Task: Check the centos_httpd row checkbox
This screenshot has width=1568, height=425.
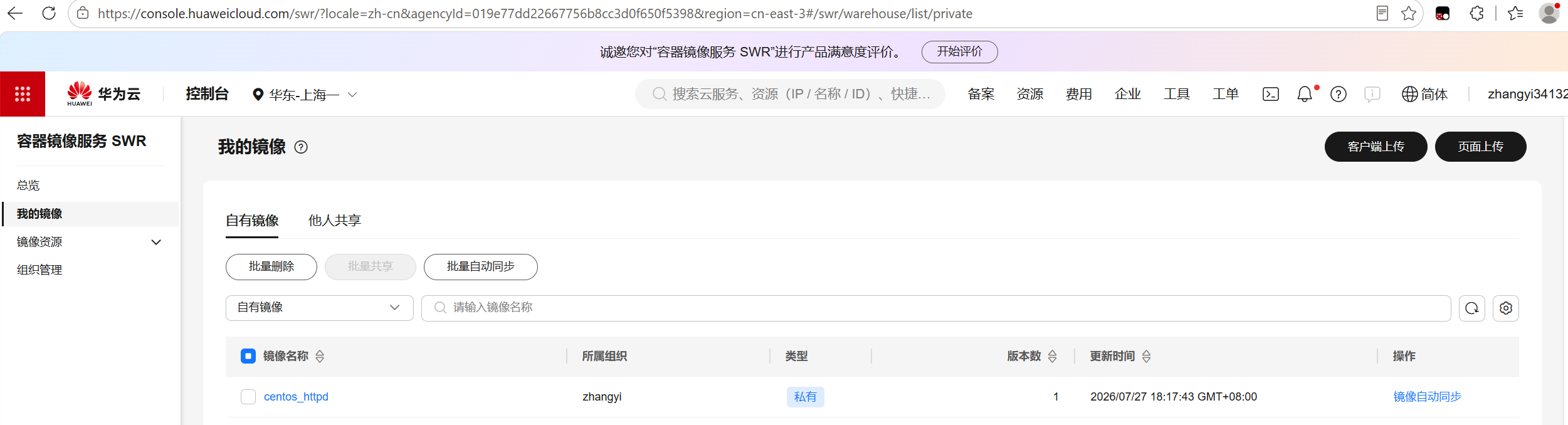Action: (248, 397)
